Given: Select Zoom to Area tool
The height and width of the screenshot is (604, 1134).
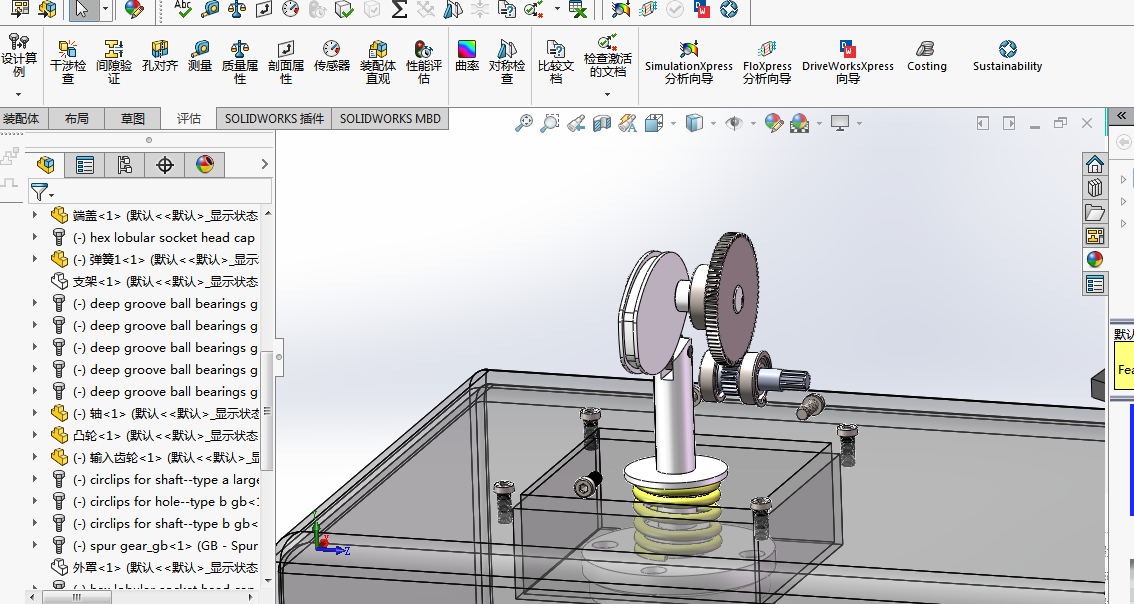Looking at the screenshot, I should 550,124.
